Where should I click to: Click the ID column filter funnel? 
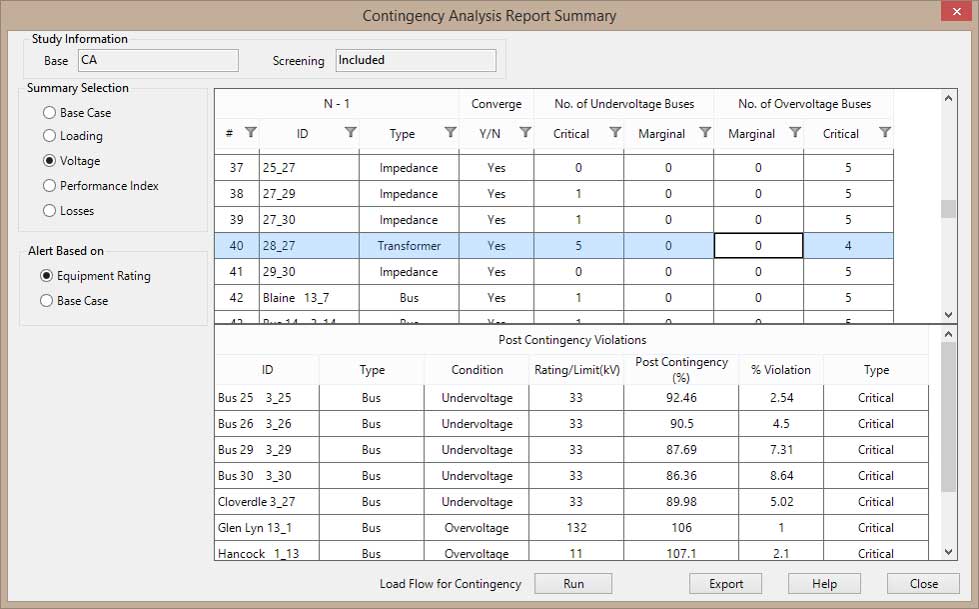[351, 133]
